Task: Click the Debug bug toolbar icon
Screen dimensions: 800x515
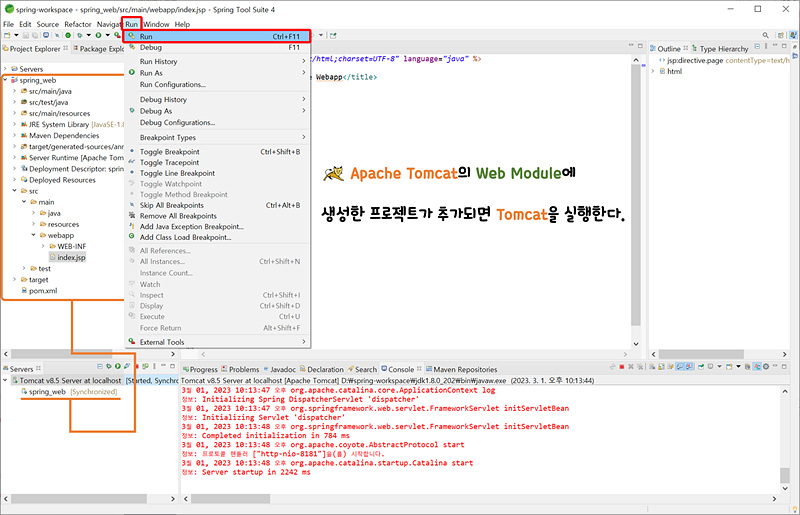Action: [80, 35]
